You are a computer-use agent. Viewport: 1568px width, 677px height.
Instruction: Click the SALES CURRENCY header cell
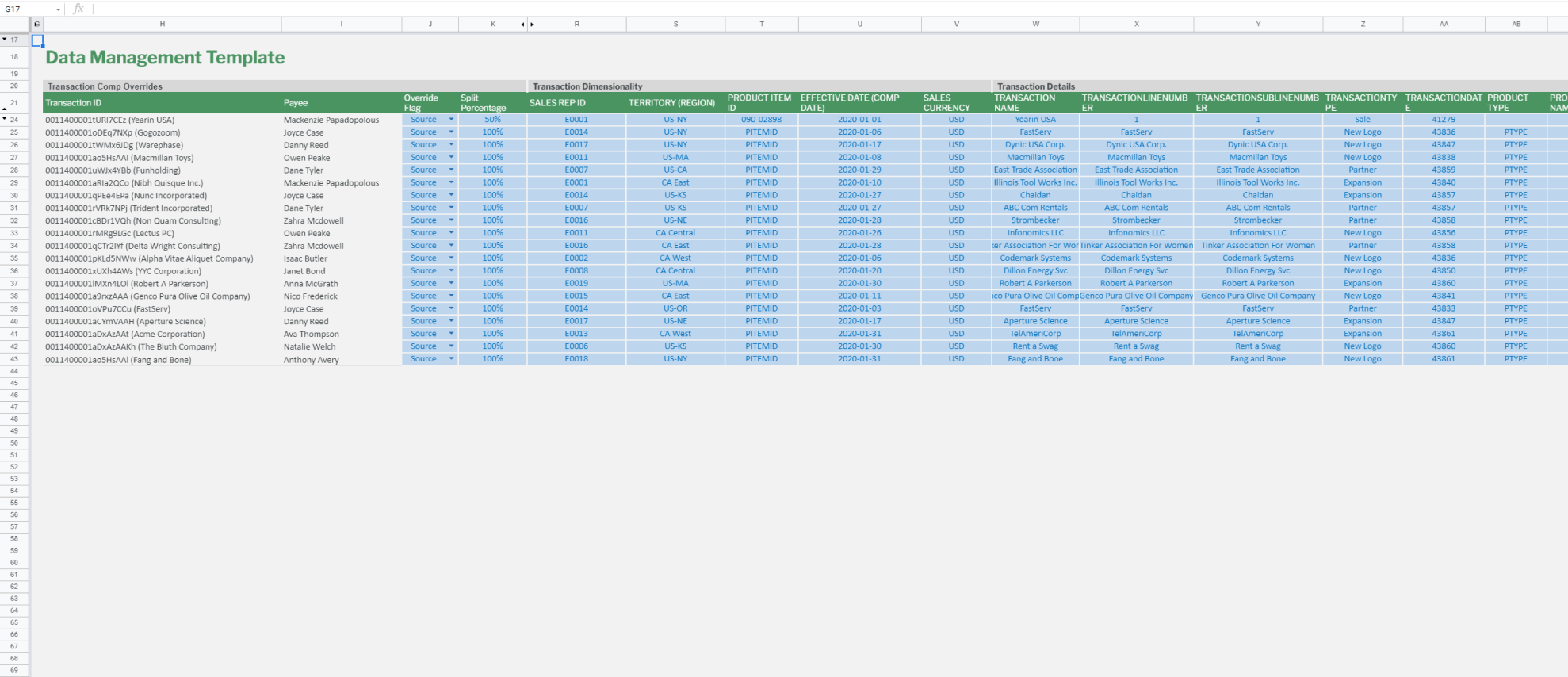[957, 103]
